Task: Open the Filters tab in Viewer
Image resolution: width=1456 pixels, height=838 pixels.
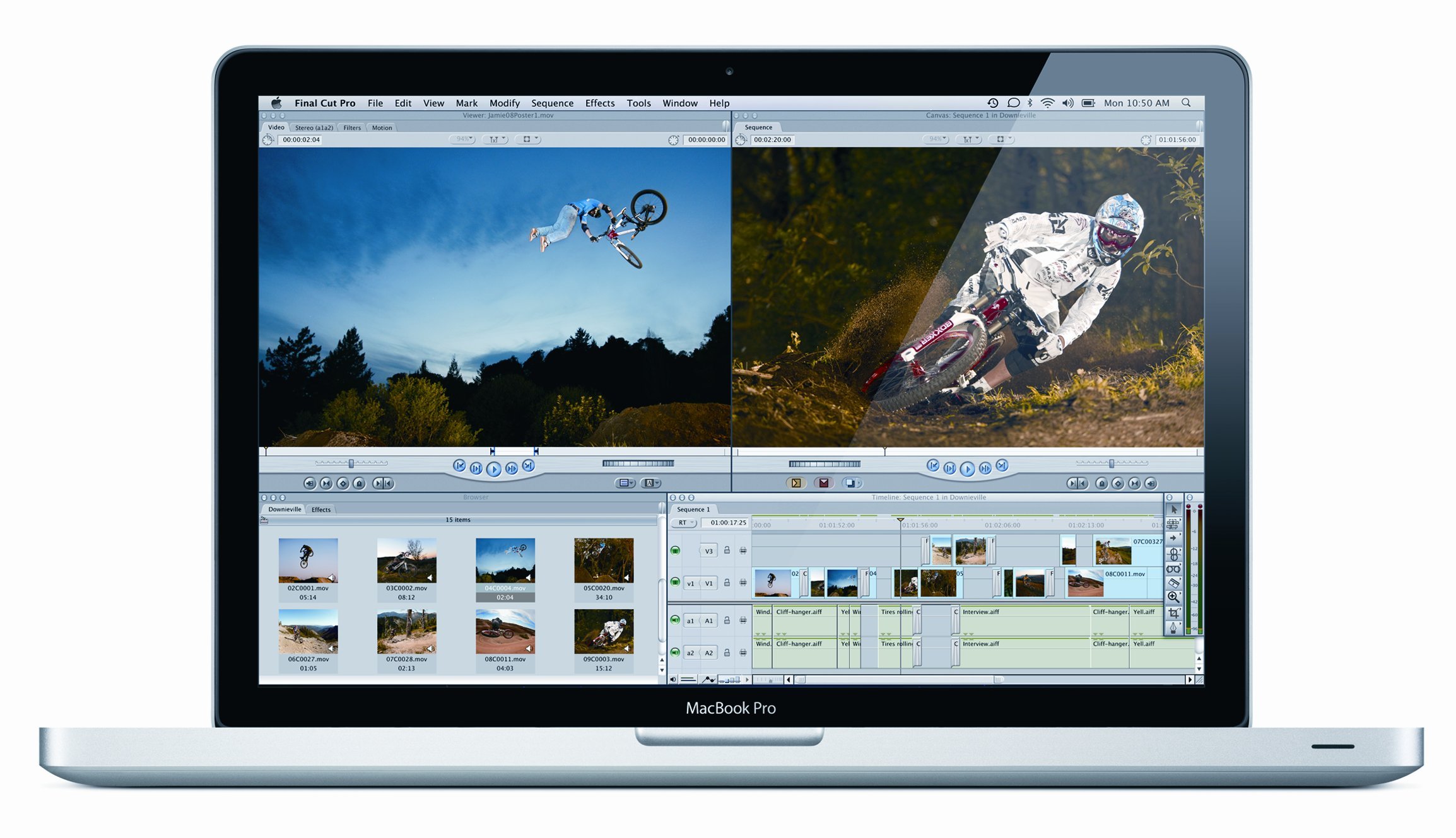Action: click(x=352, y=127)
